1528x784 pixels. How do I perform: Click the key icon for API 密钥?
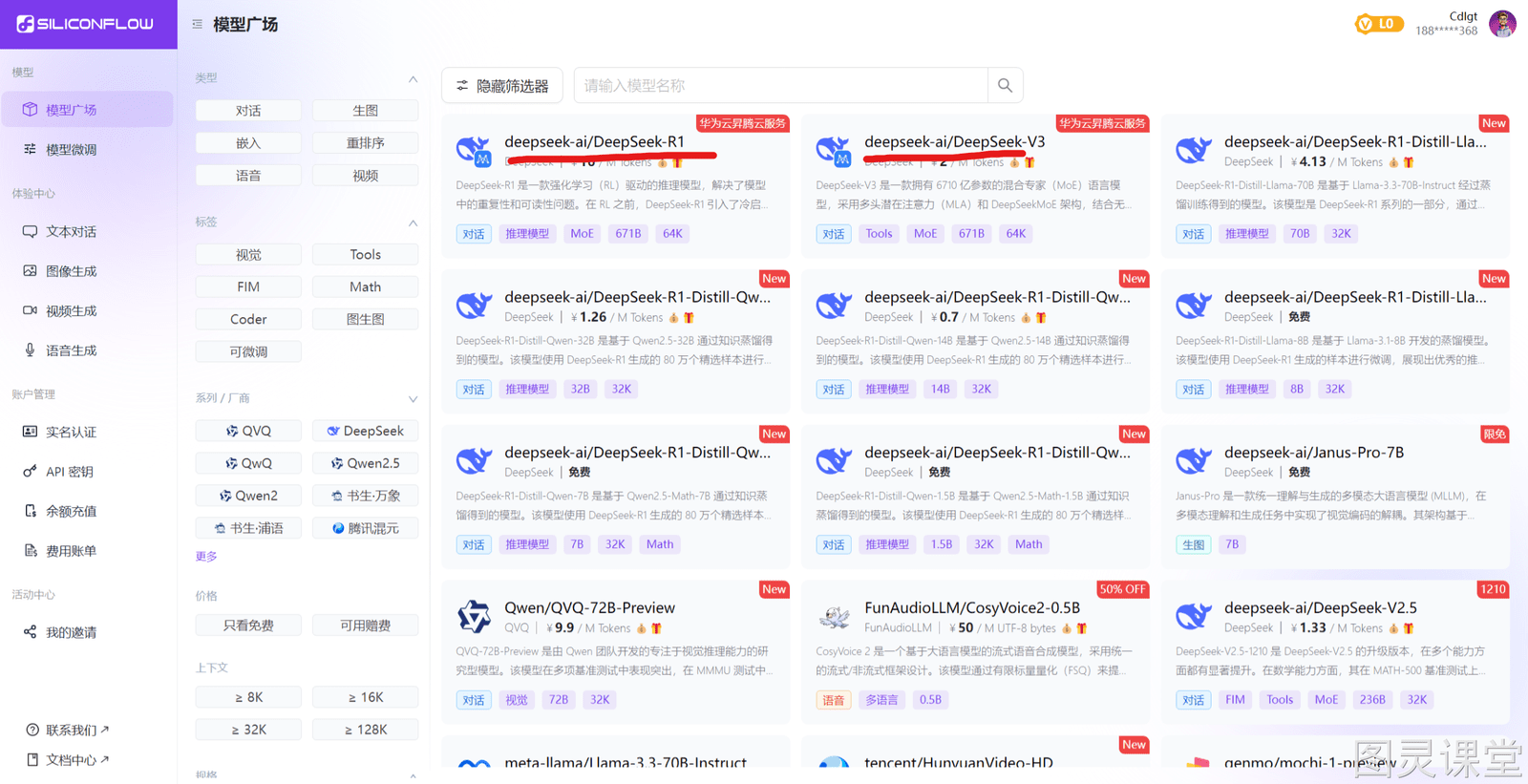[x=31, y=471]
